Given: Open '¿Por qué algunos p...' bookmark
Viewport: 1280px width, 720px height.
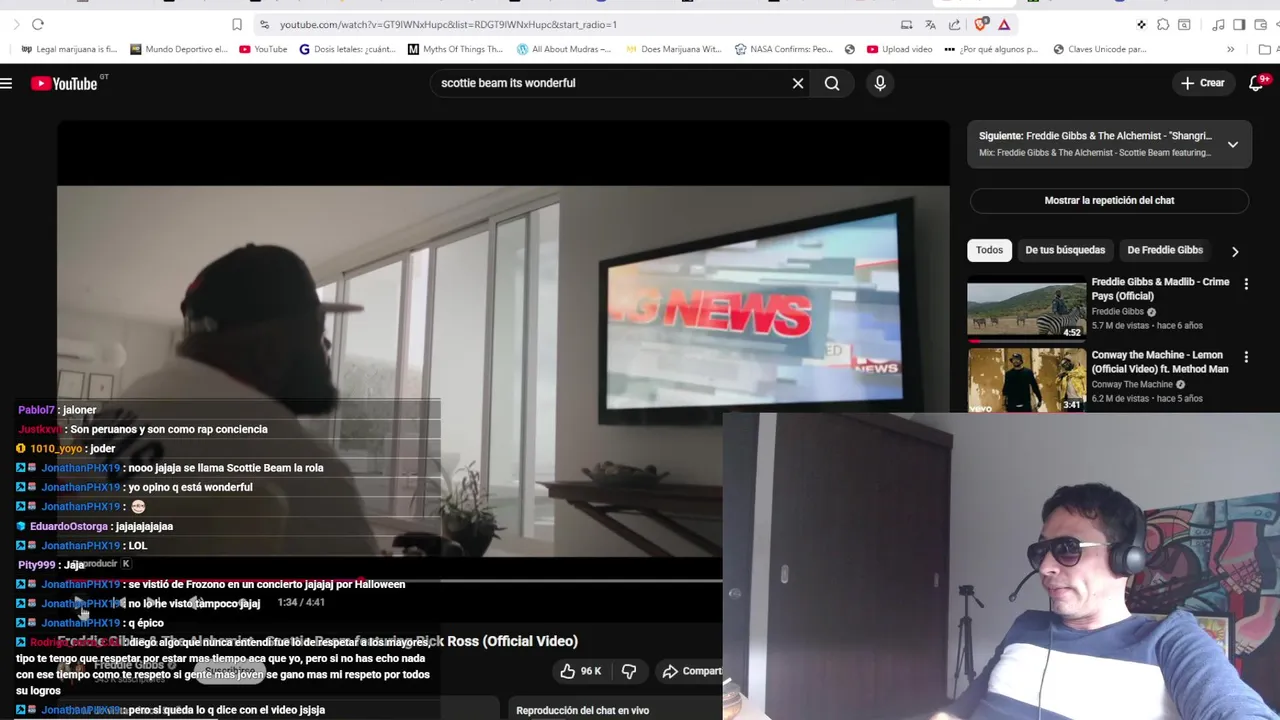Looking at the screenshot, I should pos(991,49).
